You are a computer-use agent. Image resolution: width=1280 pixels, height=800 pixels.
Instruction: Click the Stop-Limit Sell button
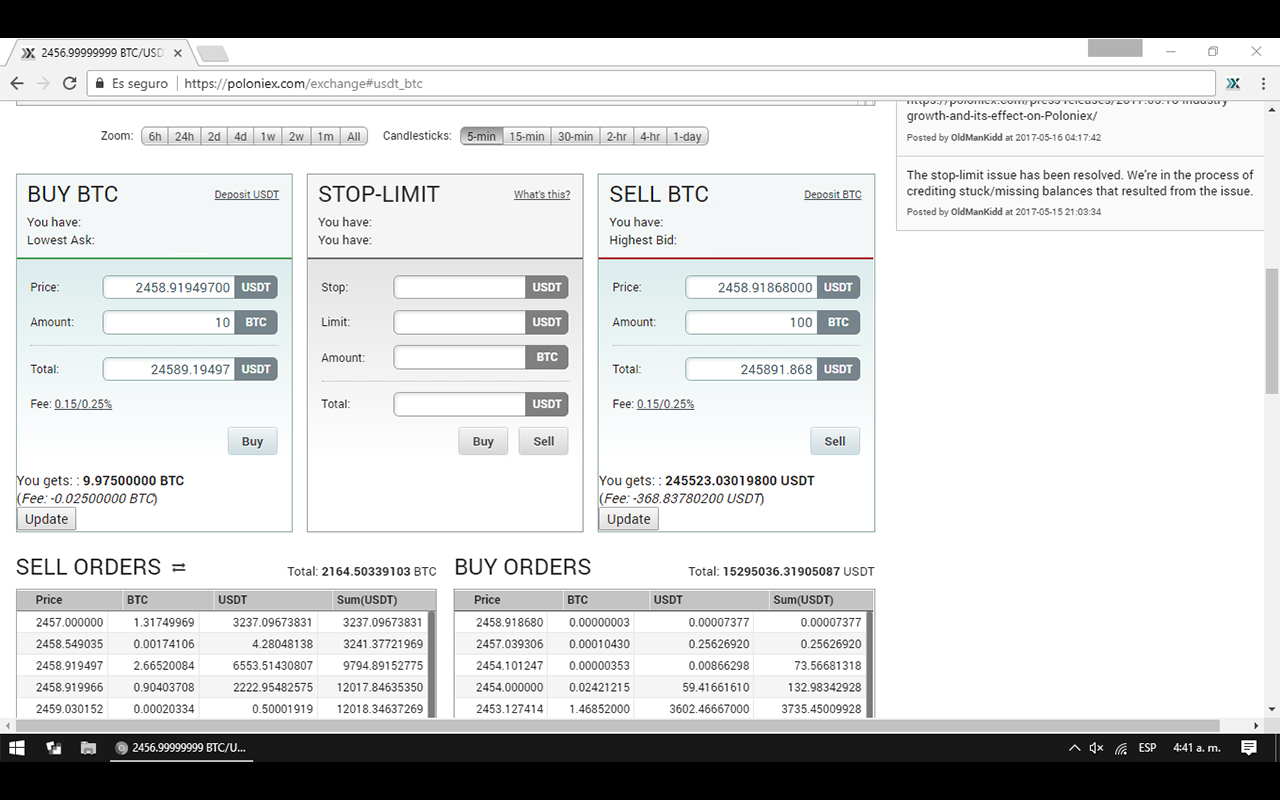(544, 441)
